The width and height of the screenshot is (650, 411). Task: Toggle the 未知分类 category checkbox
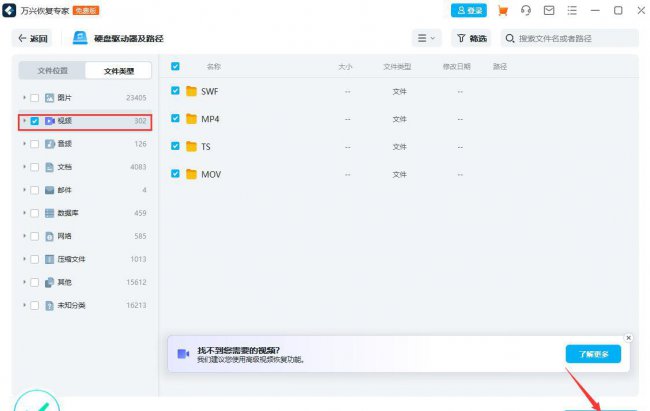click(35, 306)
